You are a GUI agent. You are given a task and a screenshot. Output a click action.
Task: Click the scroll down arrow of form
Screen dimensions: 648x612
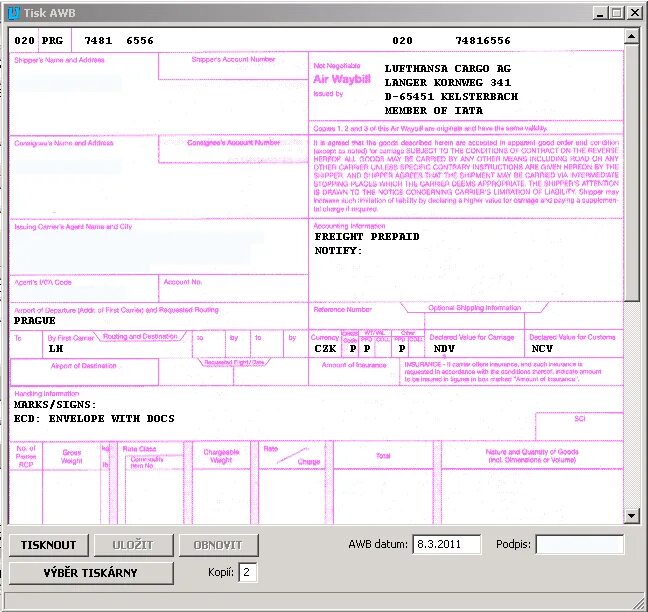click(631, 515)
